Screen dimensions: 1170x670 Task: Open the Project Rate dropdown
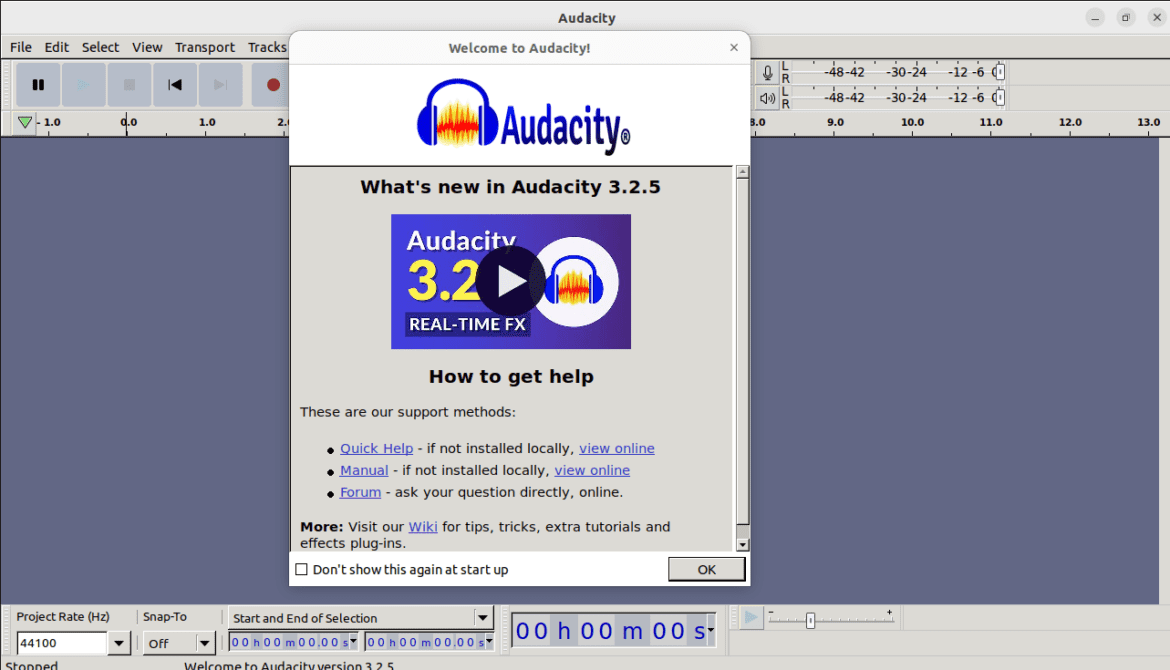[x=119, y=644]
